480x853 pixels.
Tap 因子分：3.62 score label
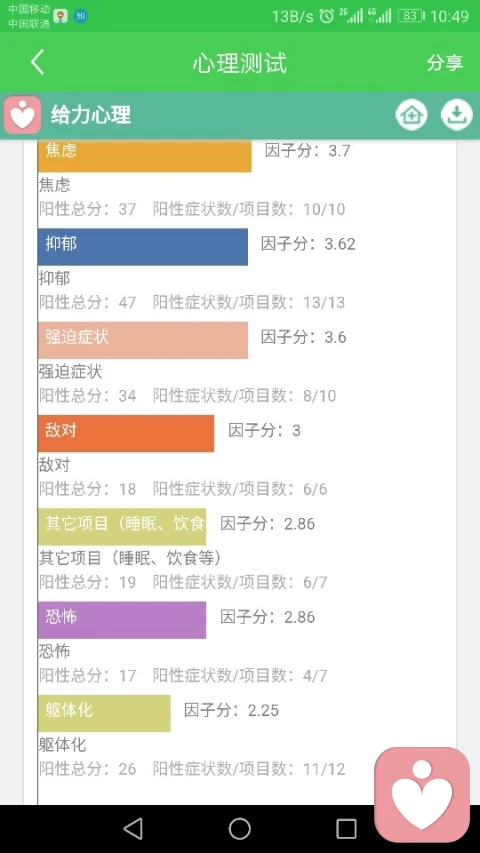coord(308,244)
